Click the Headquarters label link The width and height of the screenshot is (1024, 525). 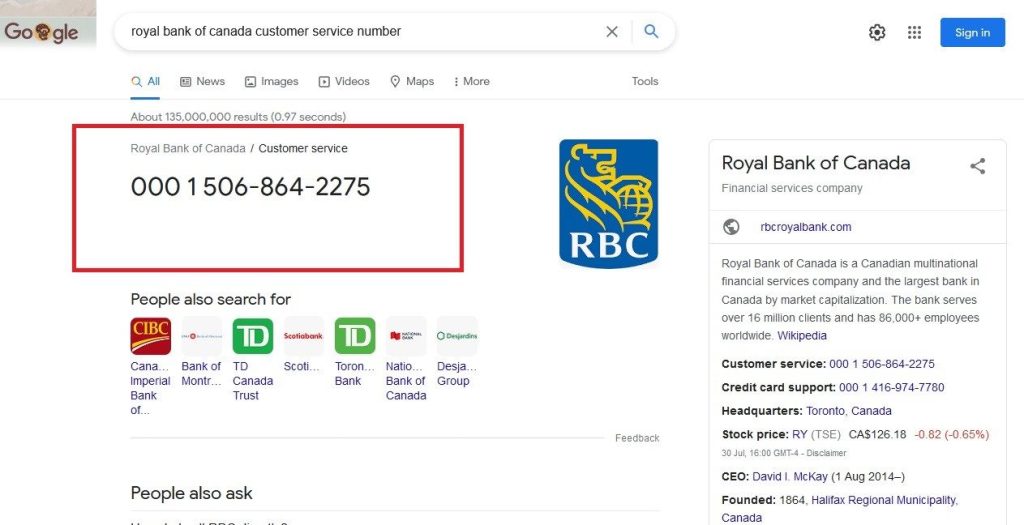(762, 411)
